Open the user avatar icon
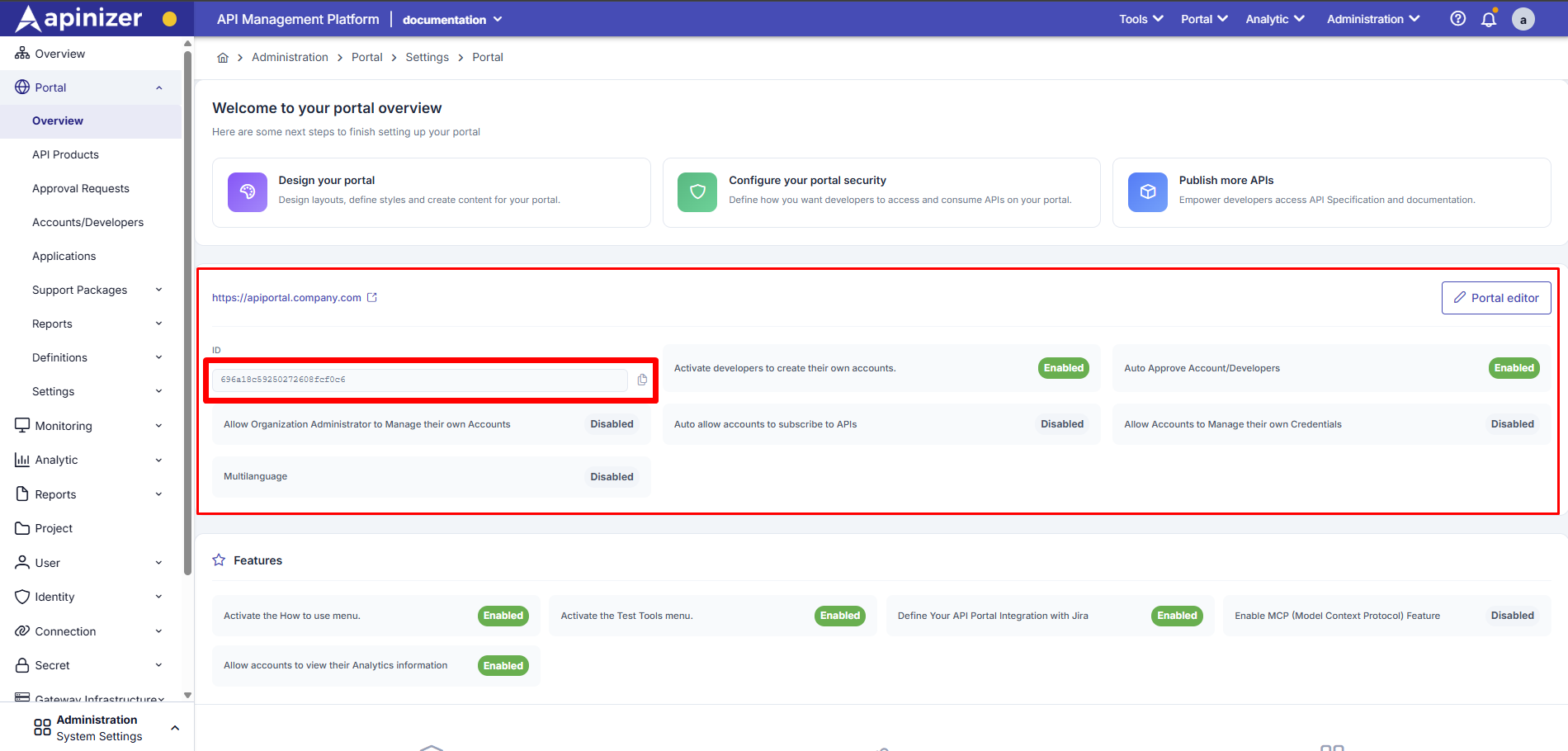 coord(1523,19)
